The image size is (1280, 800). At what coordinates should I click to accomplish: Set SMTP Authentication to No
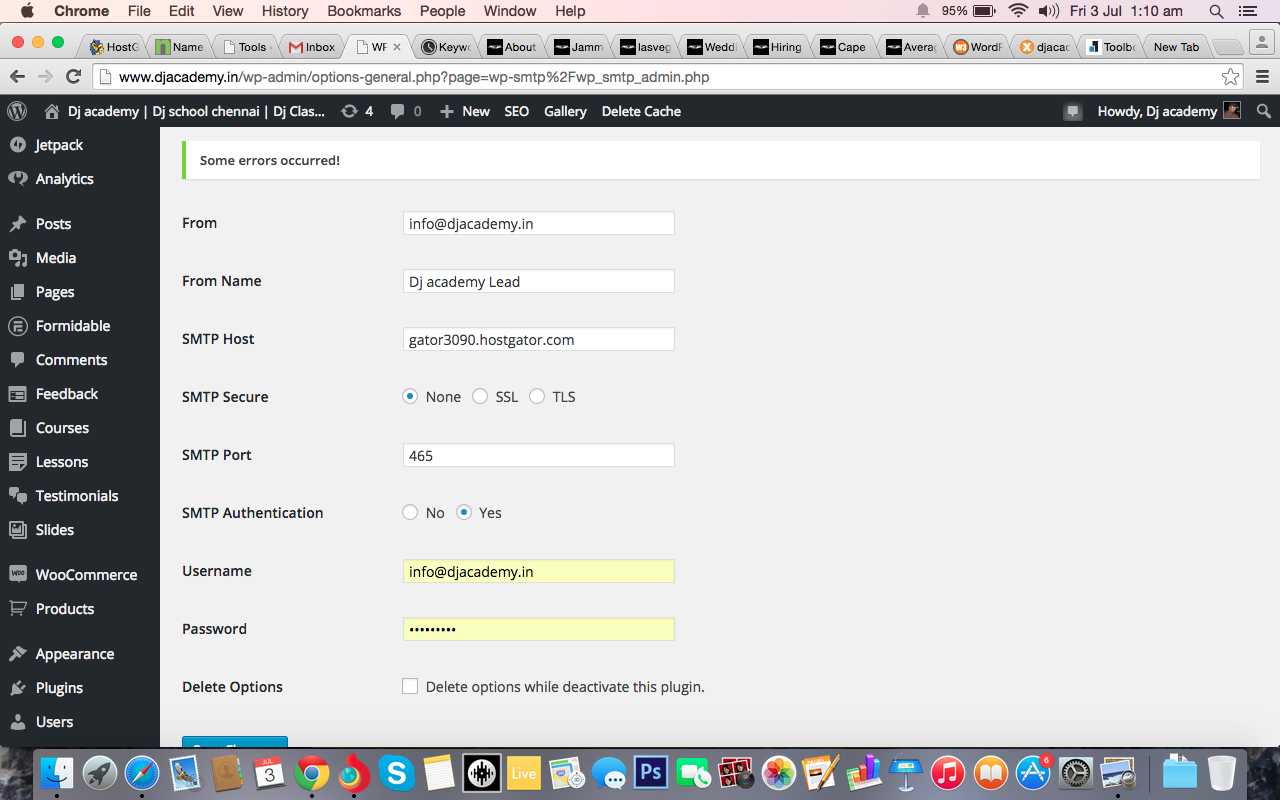[x=410, y=512]
